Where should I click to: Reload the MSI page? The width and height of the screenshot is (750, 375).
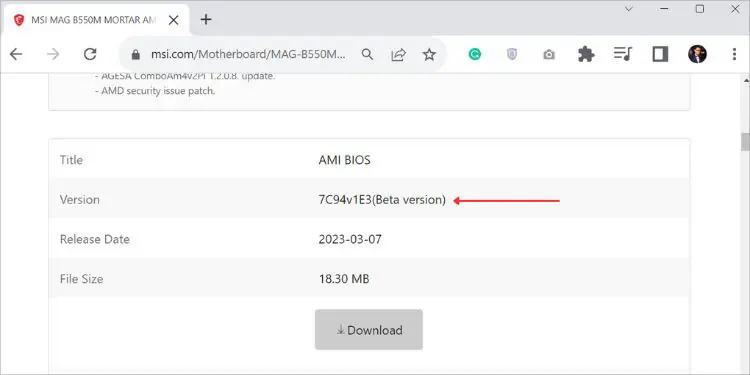tap(90, 55)
